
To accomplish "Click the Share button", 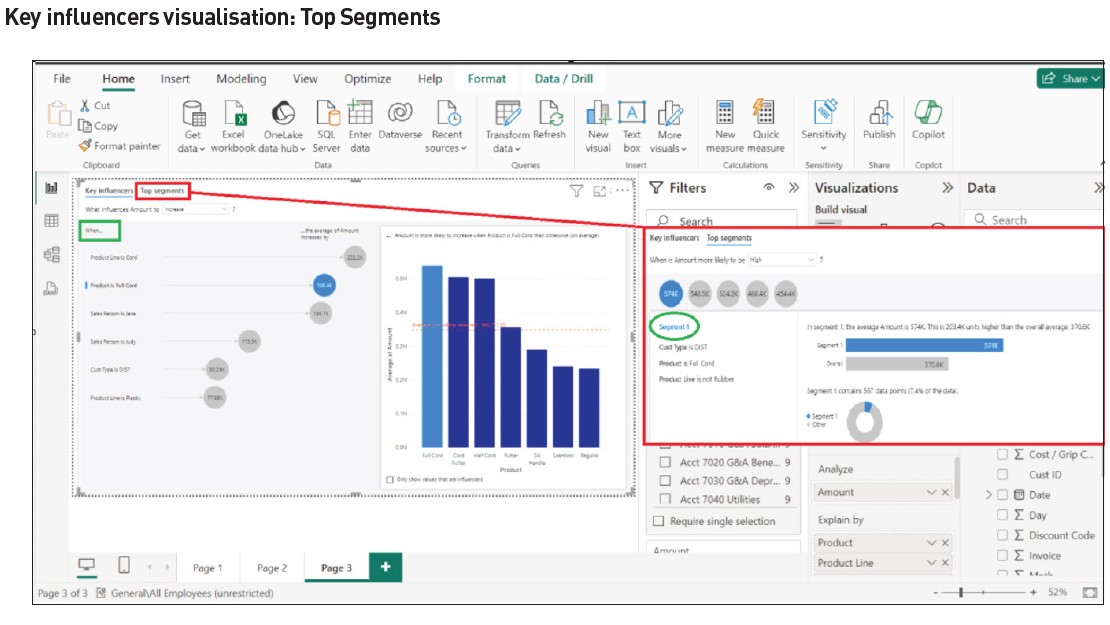I will point(1069,79).
